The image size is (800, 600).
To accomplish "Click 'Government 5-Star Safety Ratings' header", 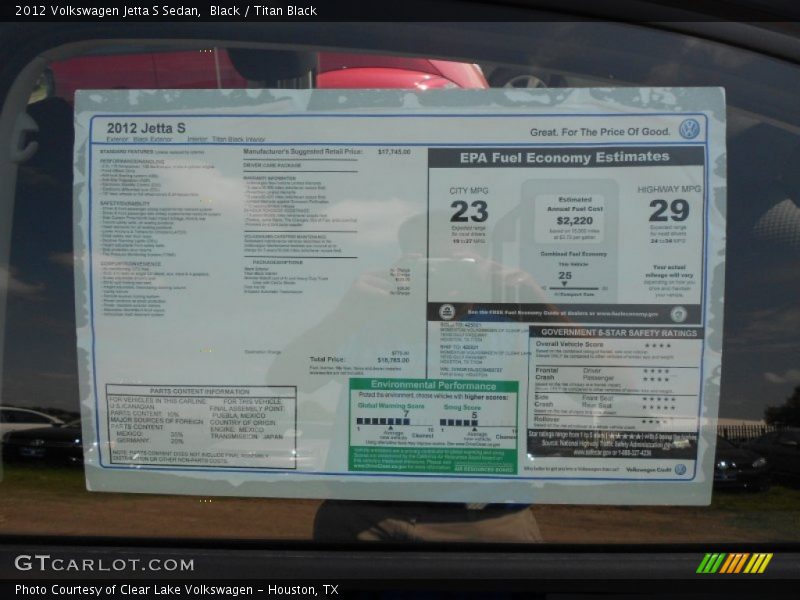I will (618, 333).
